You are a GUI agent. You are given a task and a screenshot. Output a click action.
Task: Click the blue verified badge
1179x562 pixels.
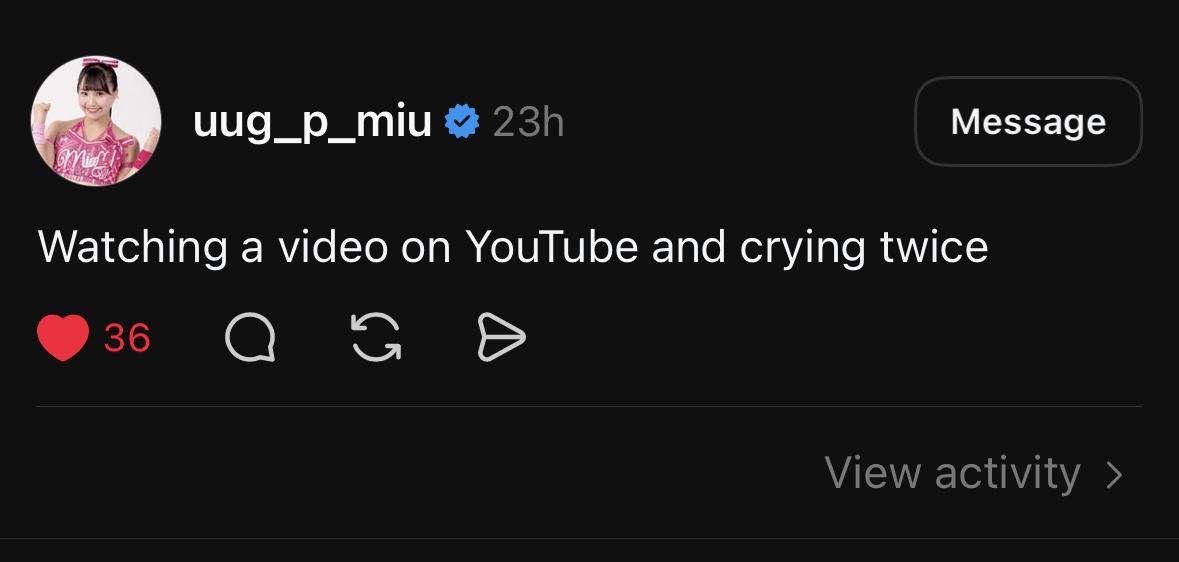click(462, 122)
